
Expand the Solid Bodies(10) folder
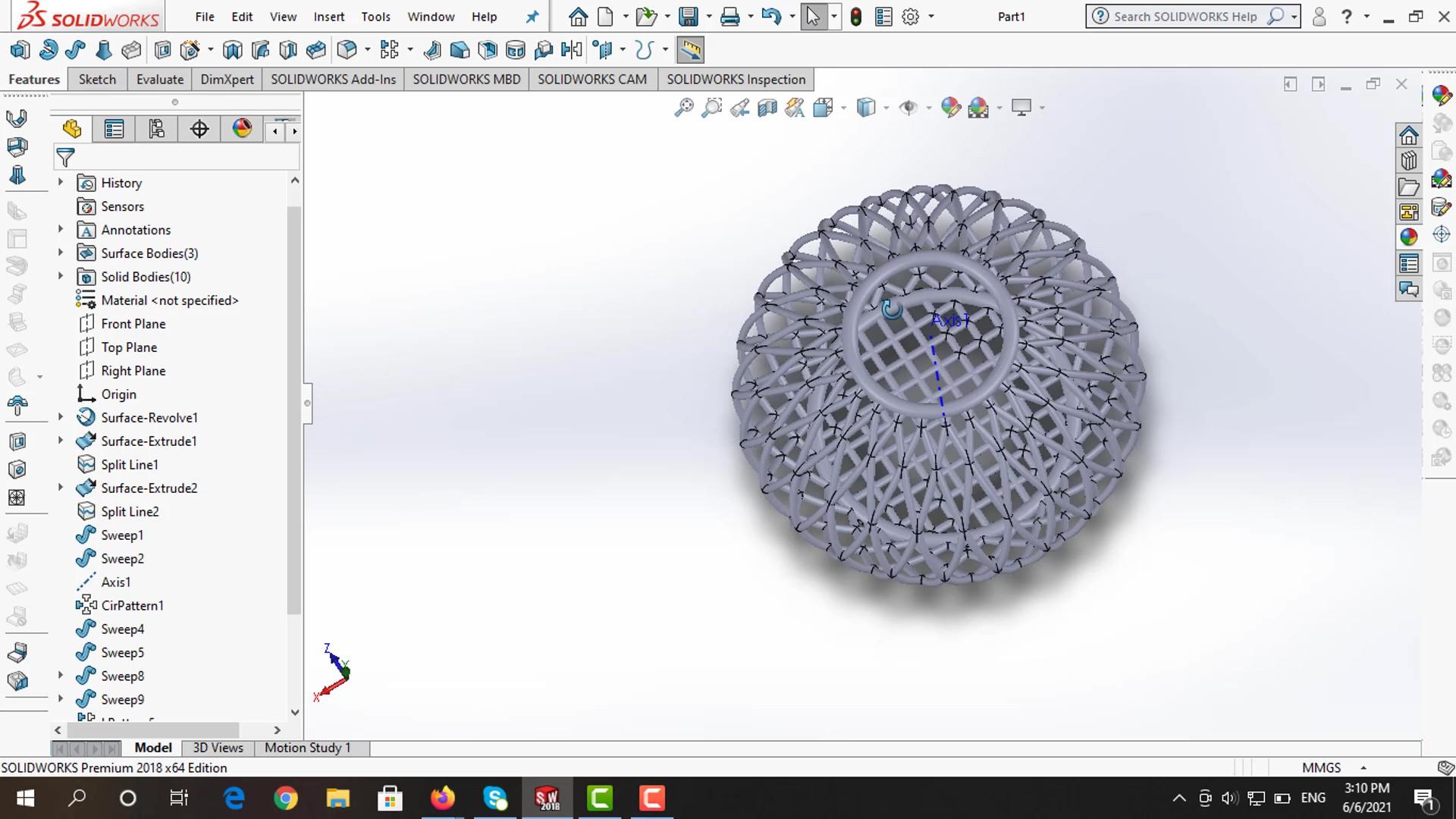[61, 277]
